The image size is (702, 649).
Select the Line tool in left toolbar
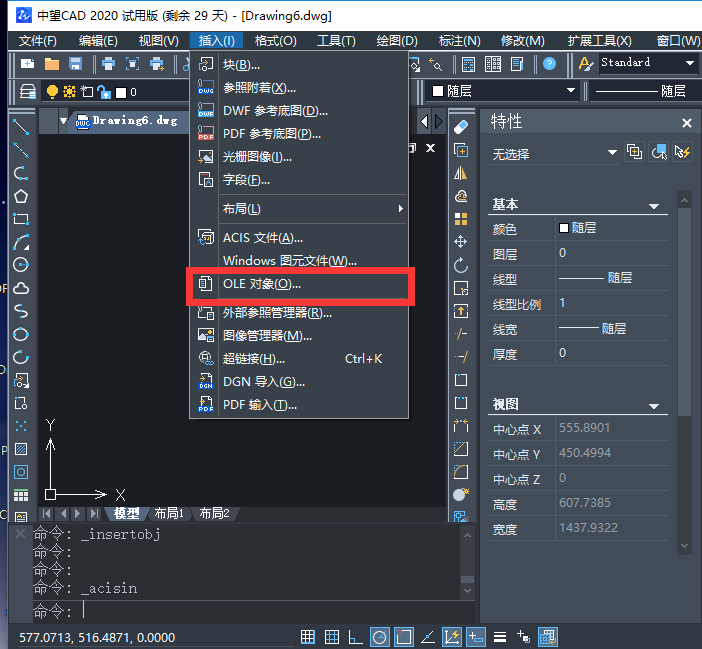click(20, 128)
